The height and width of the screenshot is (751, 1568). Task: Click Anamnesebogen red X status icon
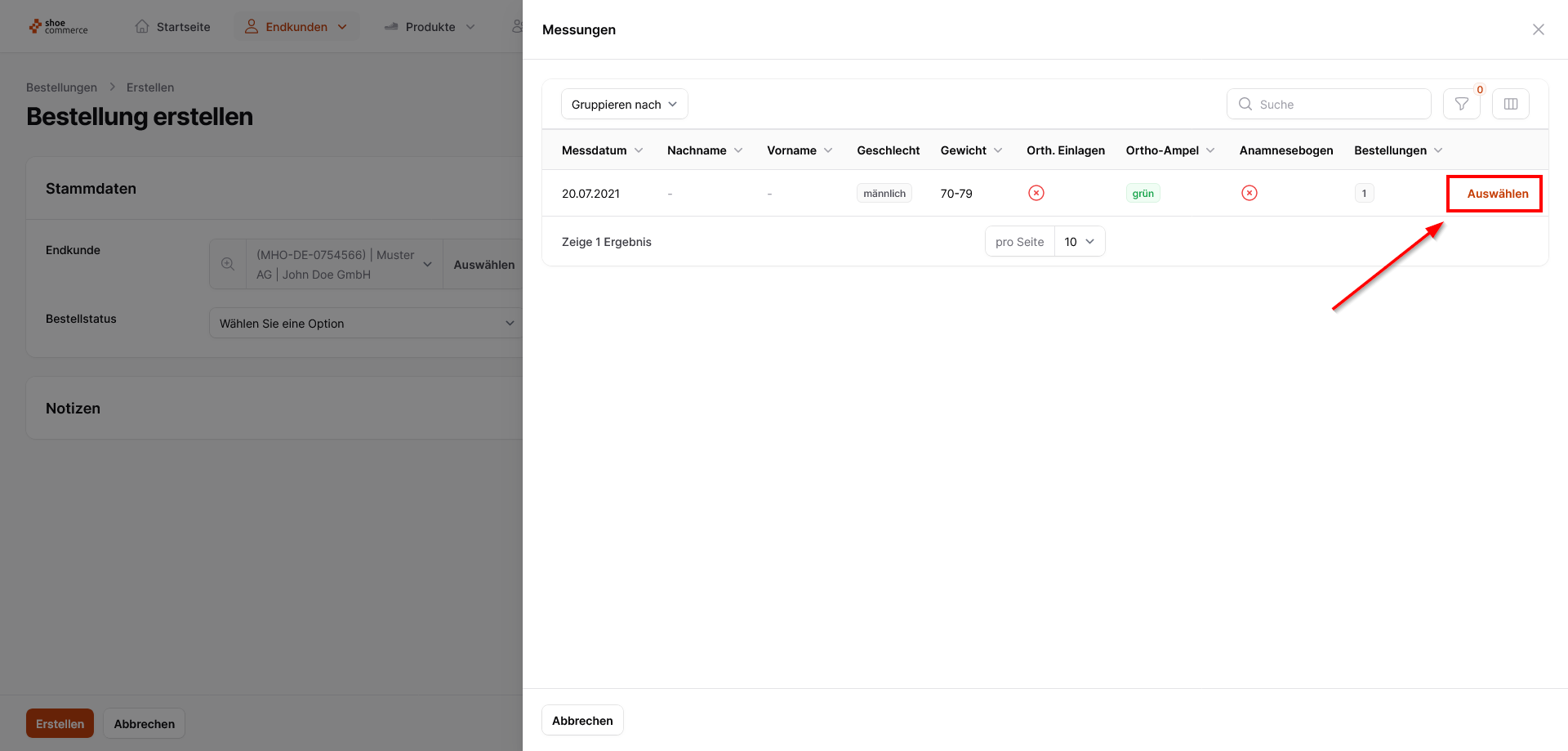[x=1249, y=193]
